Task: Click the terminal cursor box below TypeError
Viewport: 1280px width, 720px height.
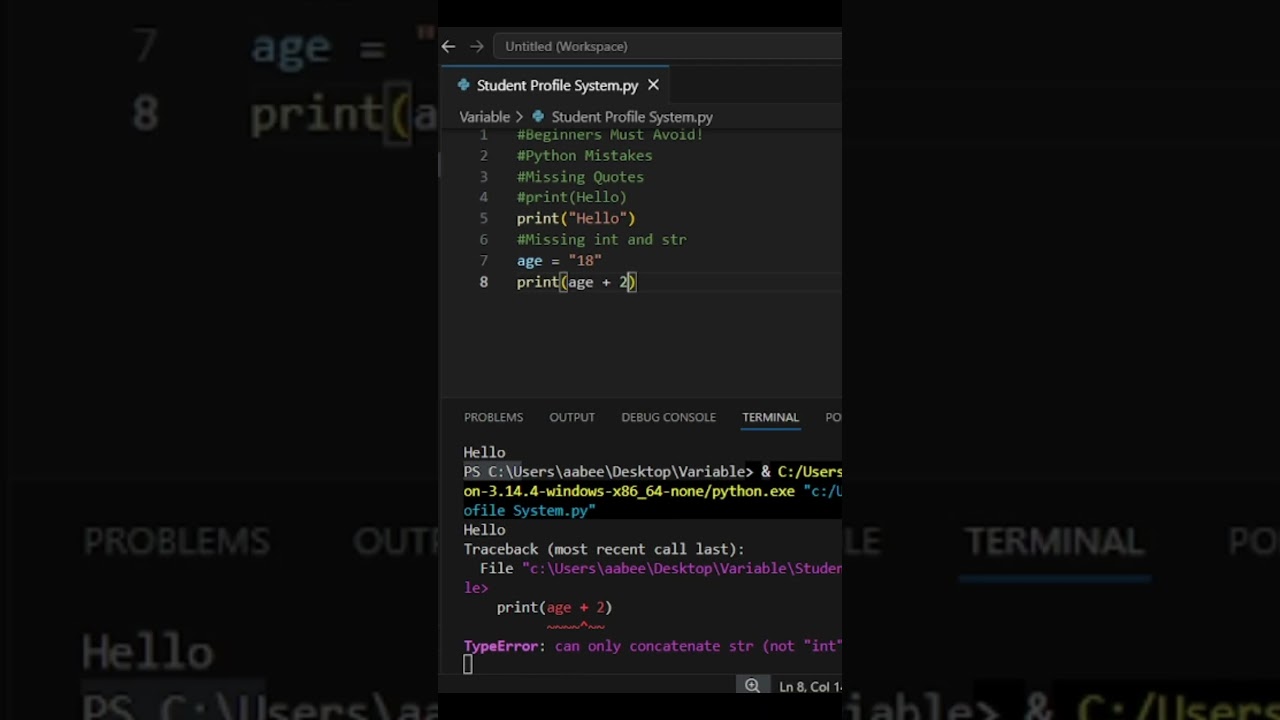Action: pos(468,665)
